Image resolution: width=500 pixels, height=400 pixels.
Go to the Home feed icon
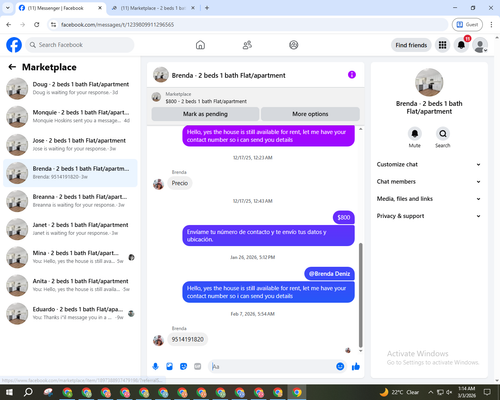pos(200,45)
